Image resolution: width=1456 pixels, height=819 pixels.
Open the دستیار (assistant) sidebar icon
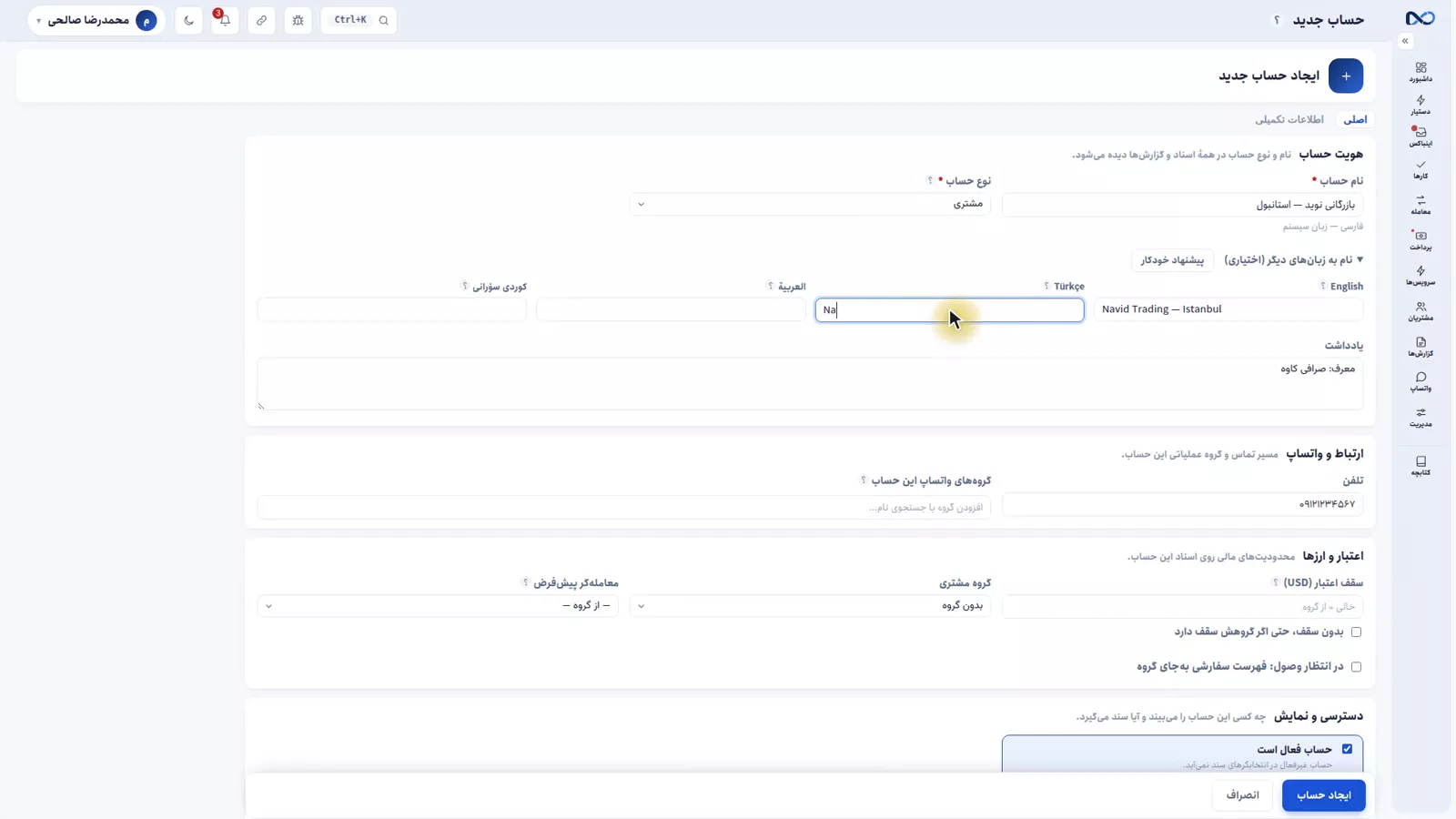(x=1421, y=105)
